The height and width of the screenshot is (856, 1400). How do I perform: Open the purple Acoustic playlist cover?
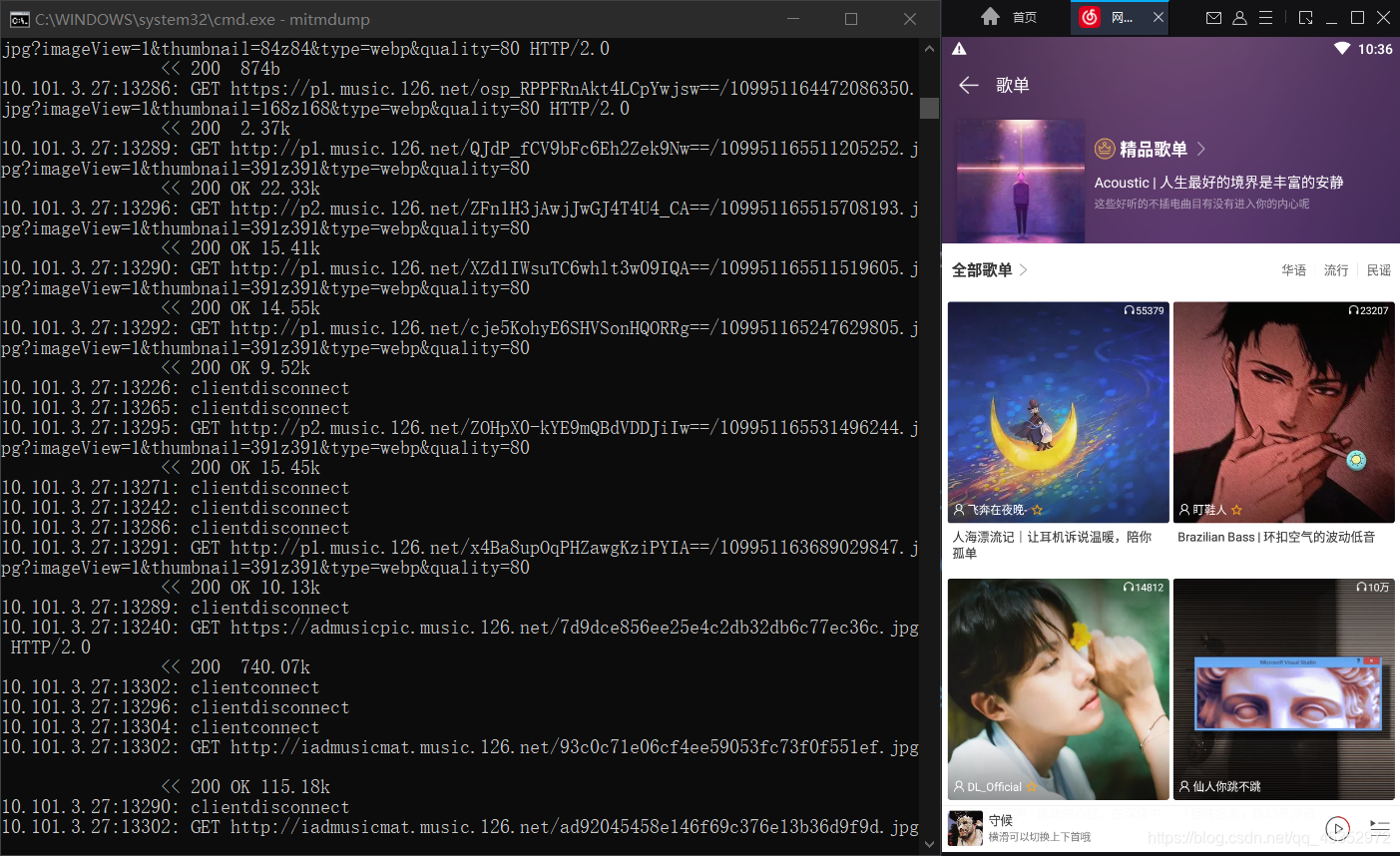pos(1020,182)
